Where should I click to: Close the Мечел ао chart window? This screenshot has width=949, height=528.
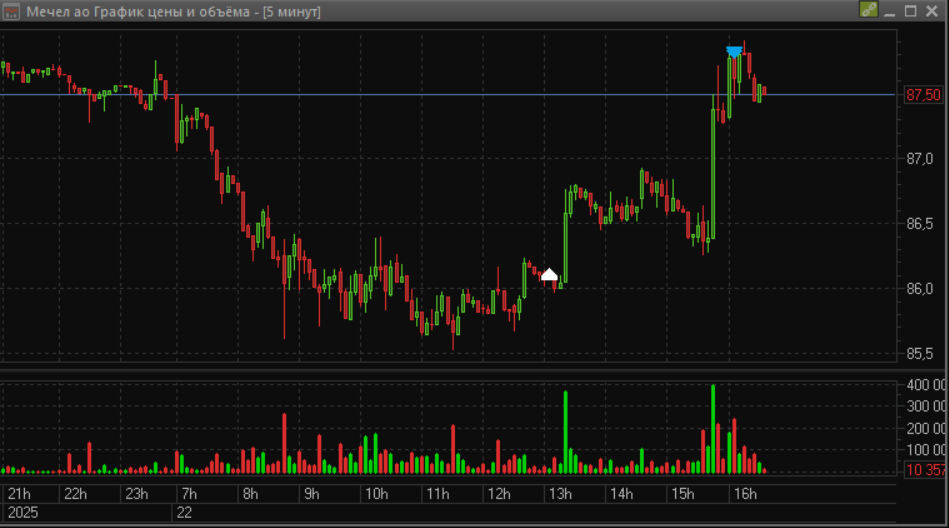tap(932, 11)
